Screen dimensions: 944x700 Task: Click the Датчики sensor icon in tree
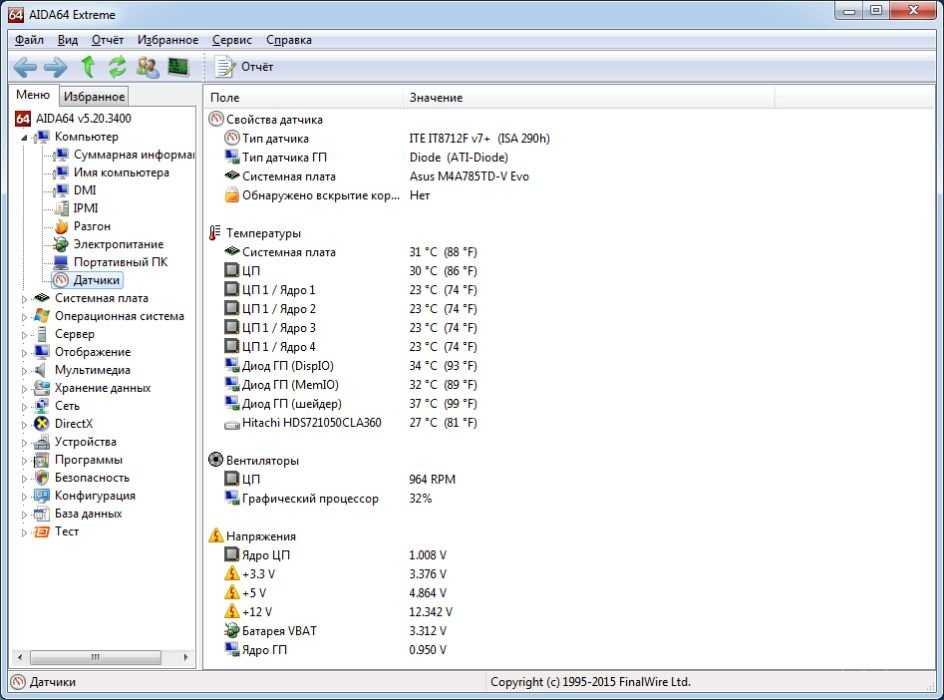tap(61, 280)
